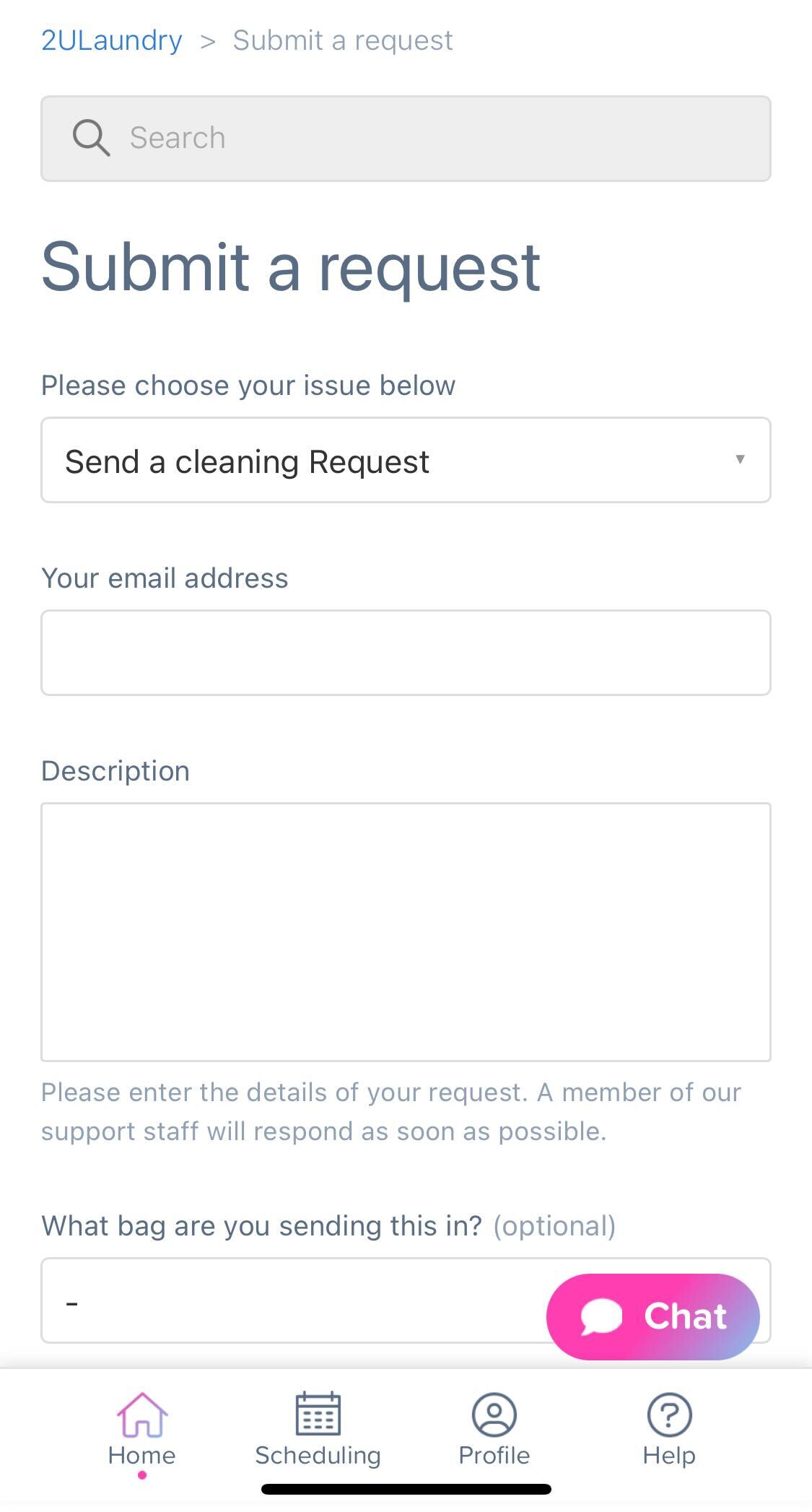Select the Help tab label
812x1512 pixels.
tap(669, 1455)
